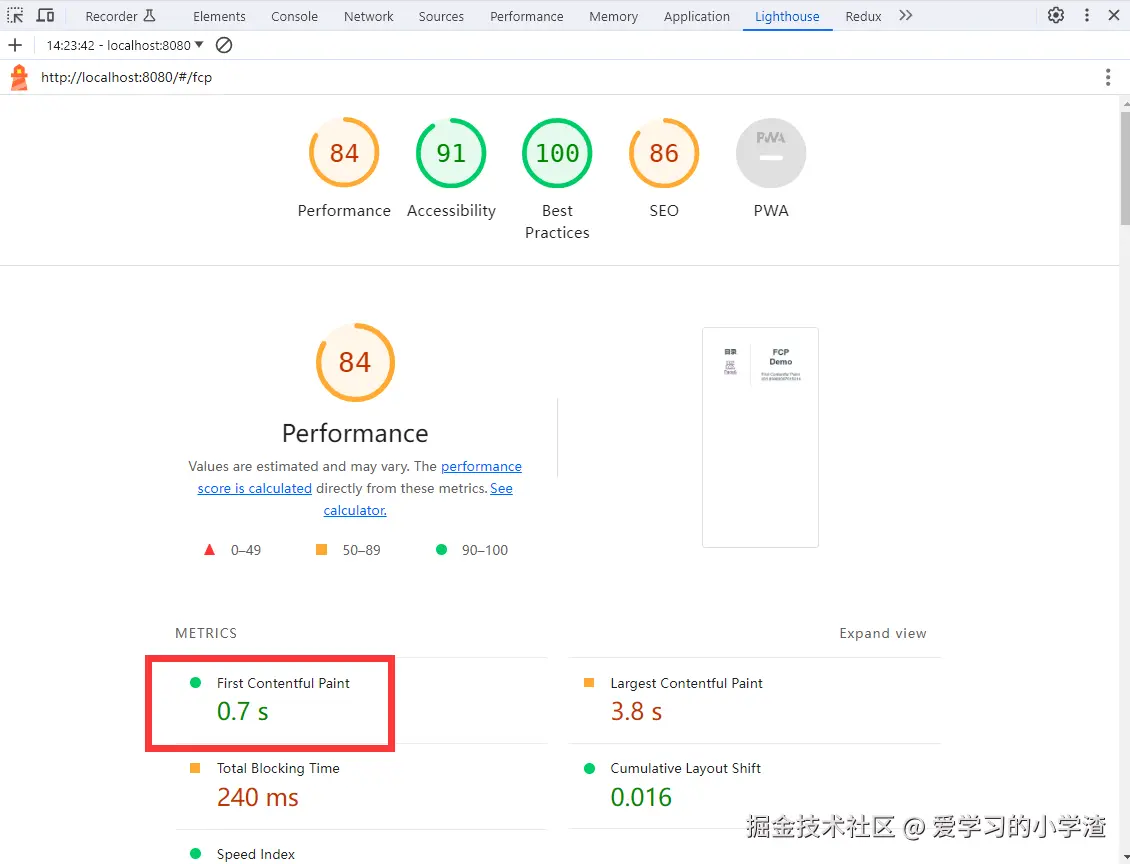Click the red triangle 0–49 legend icon
The image size is (1130, 864).
(x=209, y=550)
